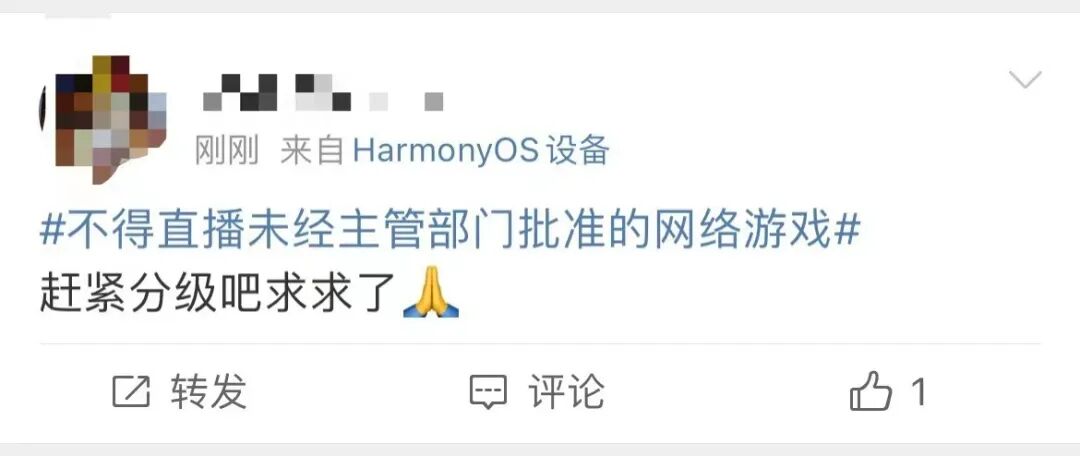Click the divider line above action bar
Viewport: 1080px width, 456px height.
[x=540, y=343]
